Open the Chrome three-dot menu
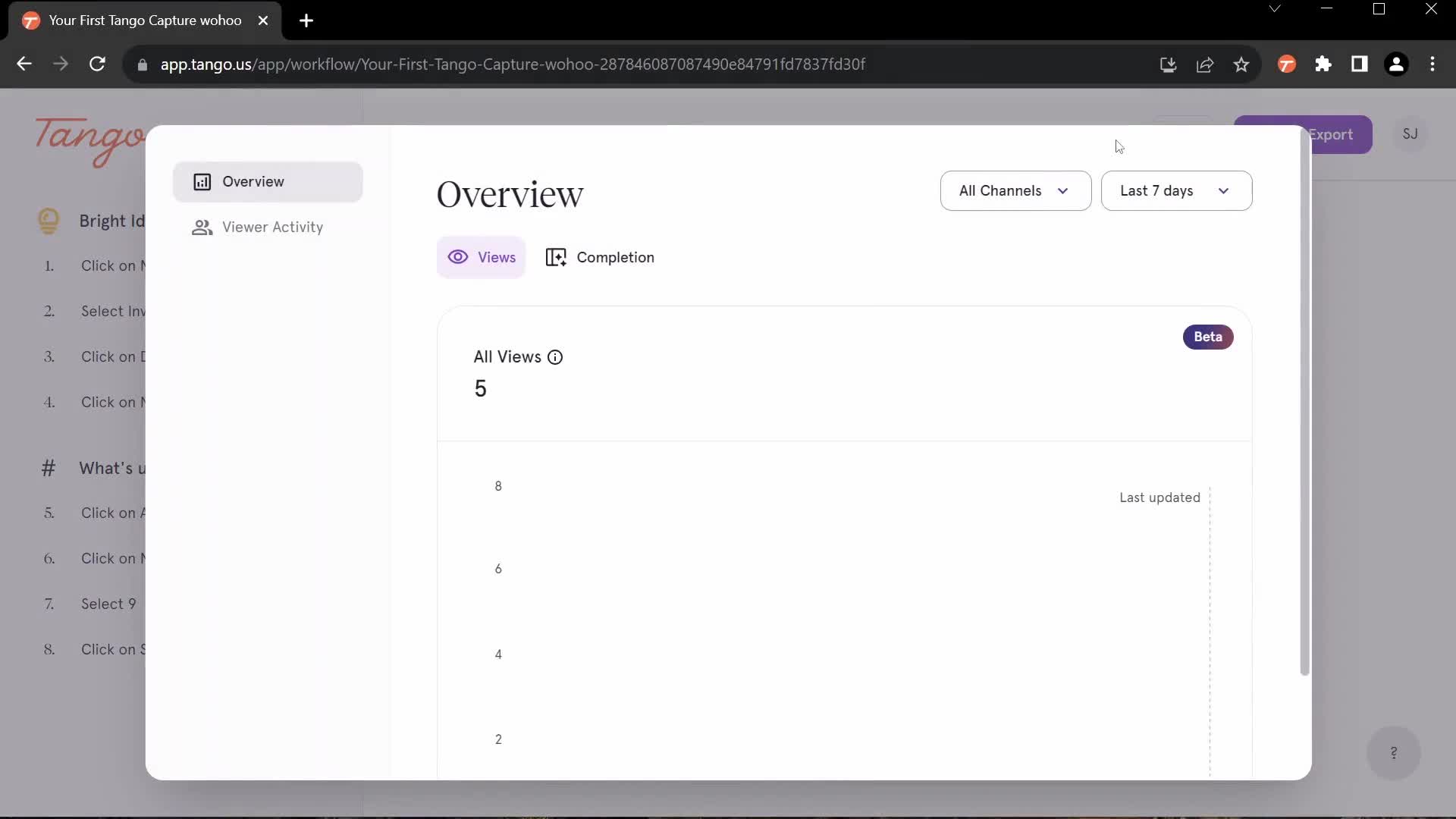The width and height of the screenshot is (1456, 819). pos(1432,64)
